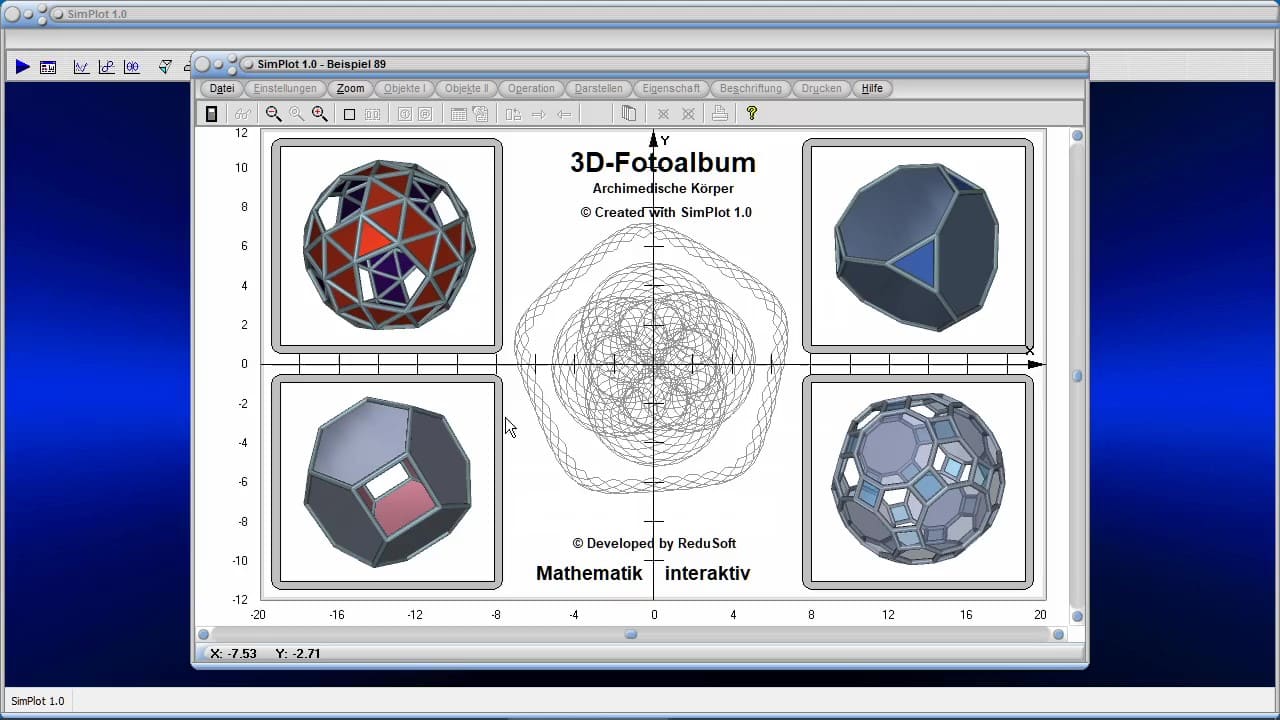
Task: Click the left arrow toolbar icon
Action: [564, 114]
